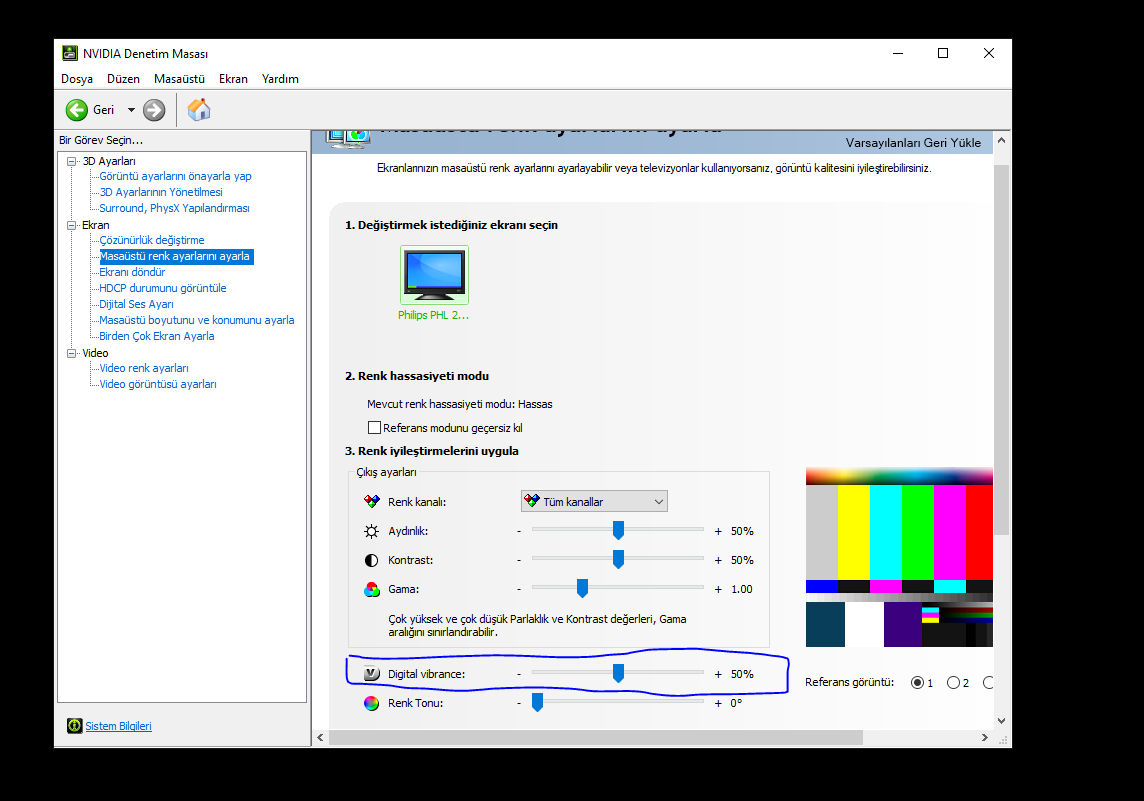Click the Renk kanalı color channel icon

point(372,502)
